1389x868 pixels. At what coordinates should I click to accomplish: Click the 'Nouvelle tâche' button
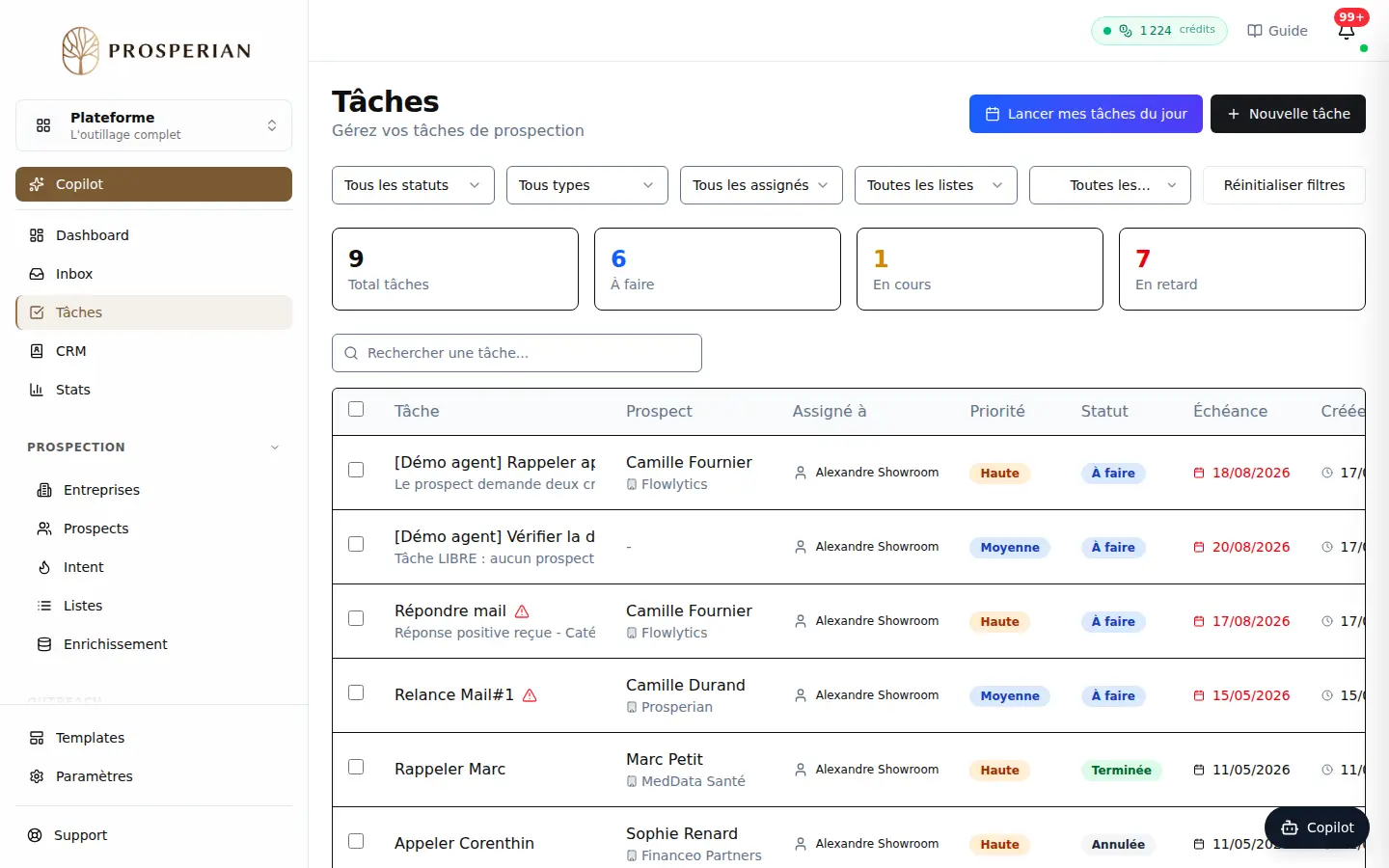point(1288,114)
